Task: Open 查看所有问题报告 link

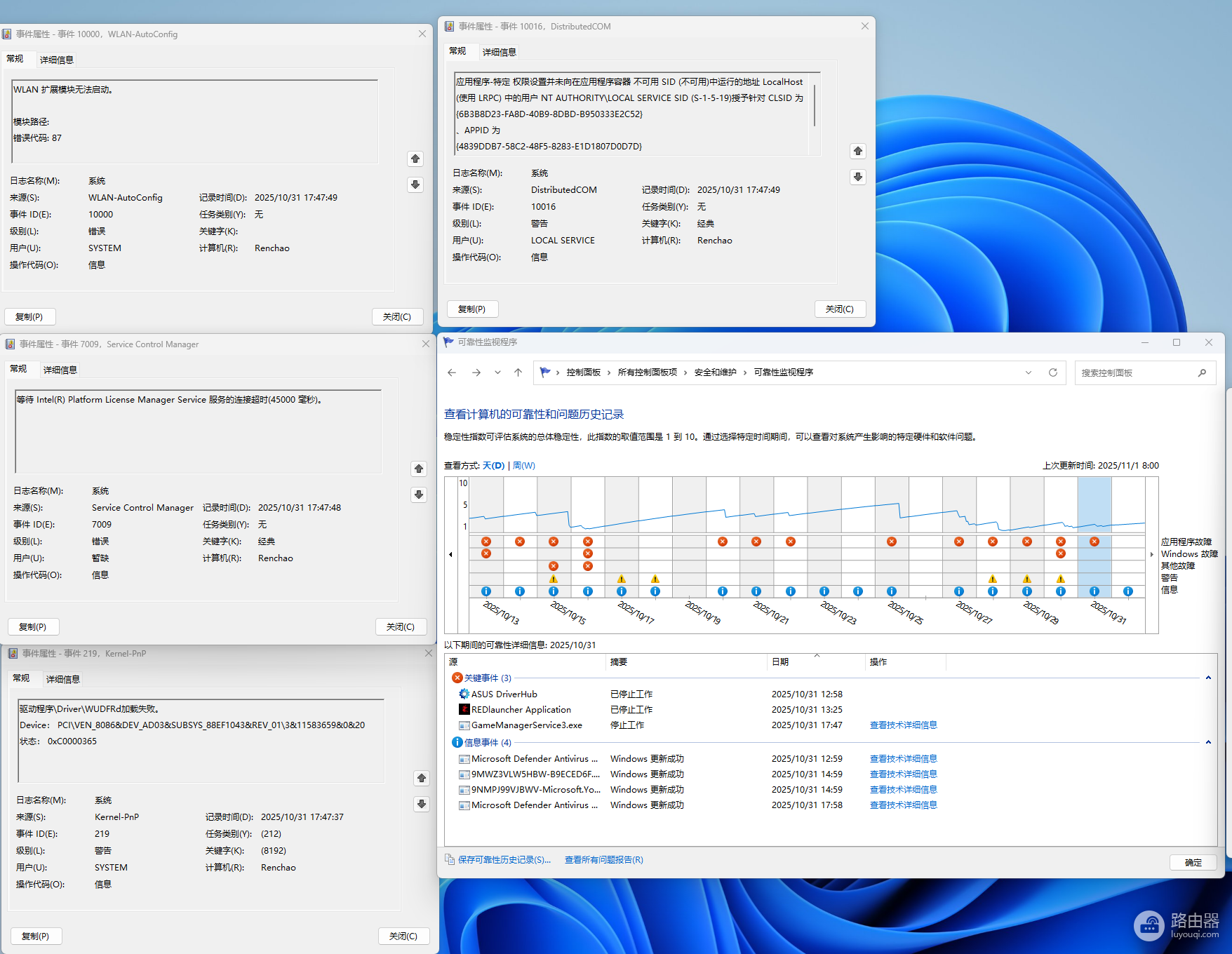Action: tap(604, 859)
